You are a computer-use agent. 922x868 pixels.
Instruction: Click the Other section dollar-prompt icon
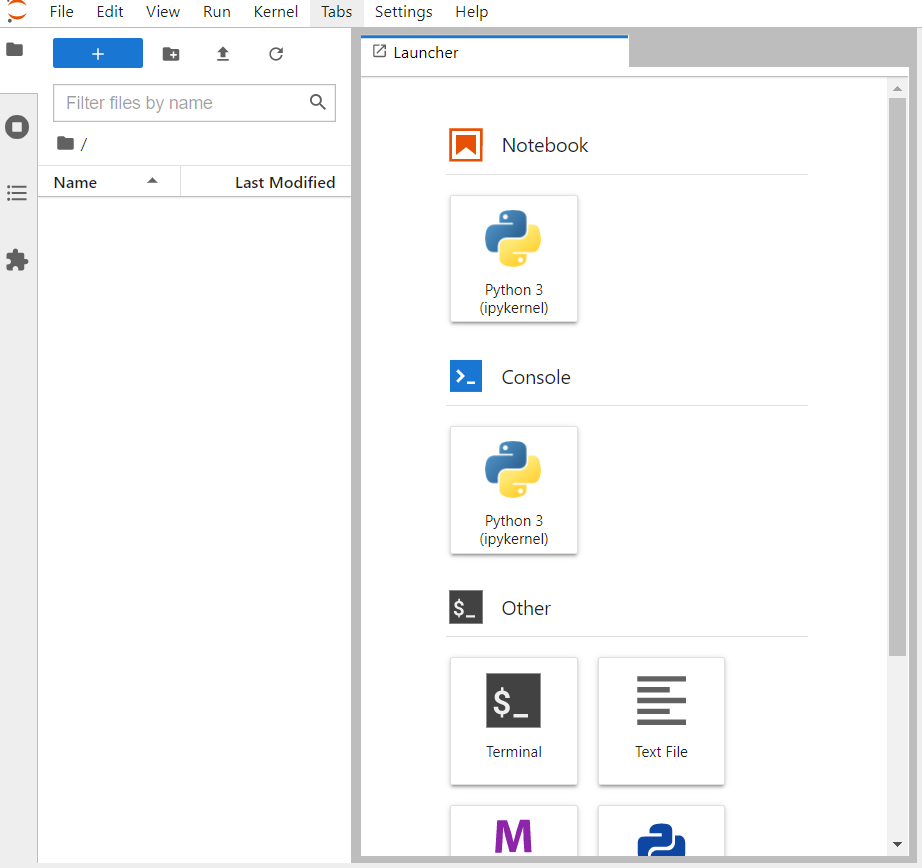(x=466, y=607)
